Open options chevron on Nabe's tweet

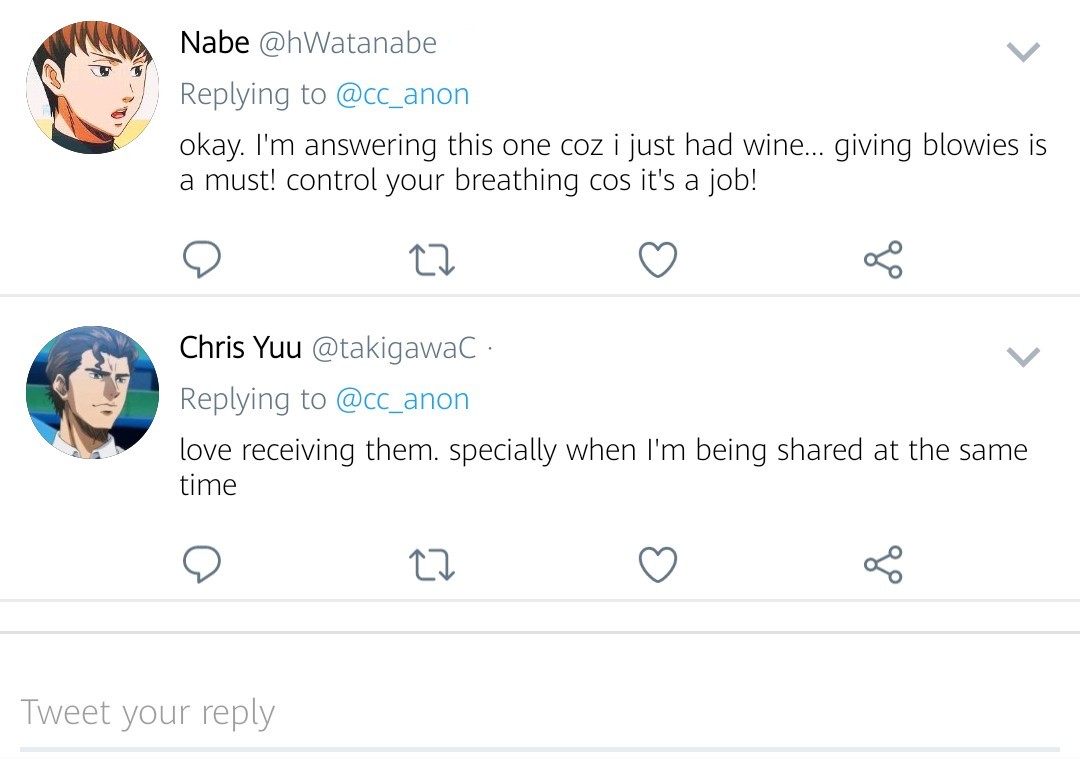click(x=1023, y=52)
